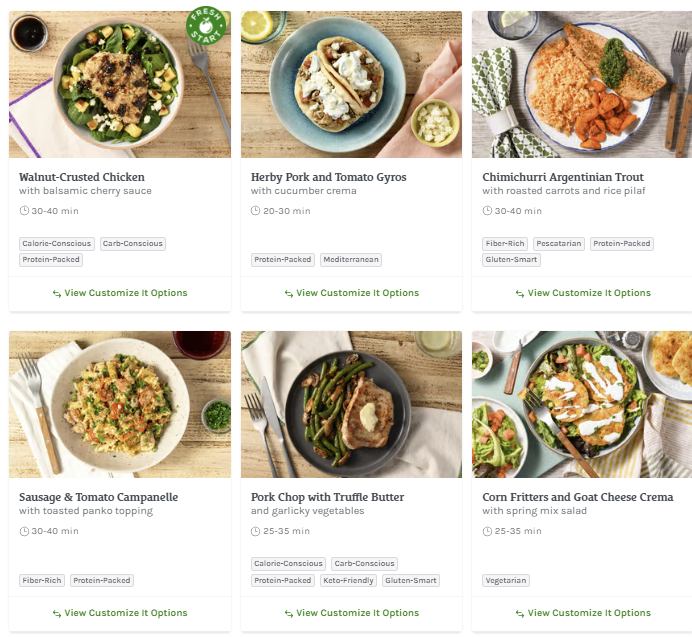Click the clock icon on Corn Fritters card

click(487, 531)
